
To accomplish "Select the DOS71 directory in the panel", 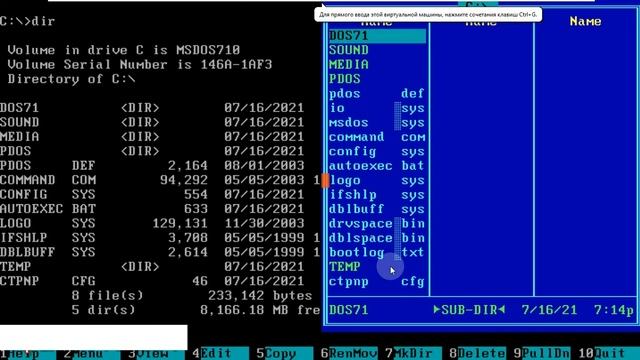I will [x=377, y=36].
